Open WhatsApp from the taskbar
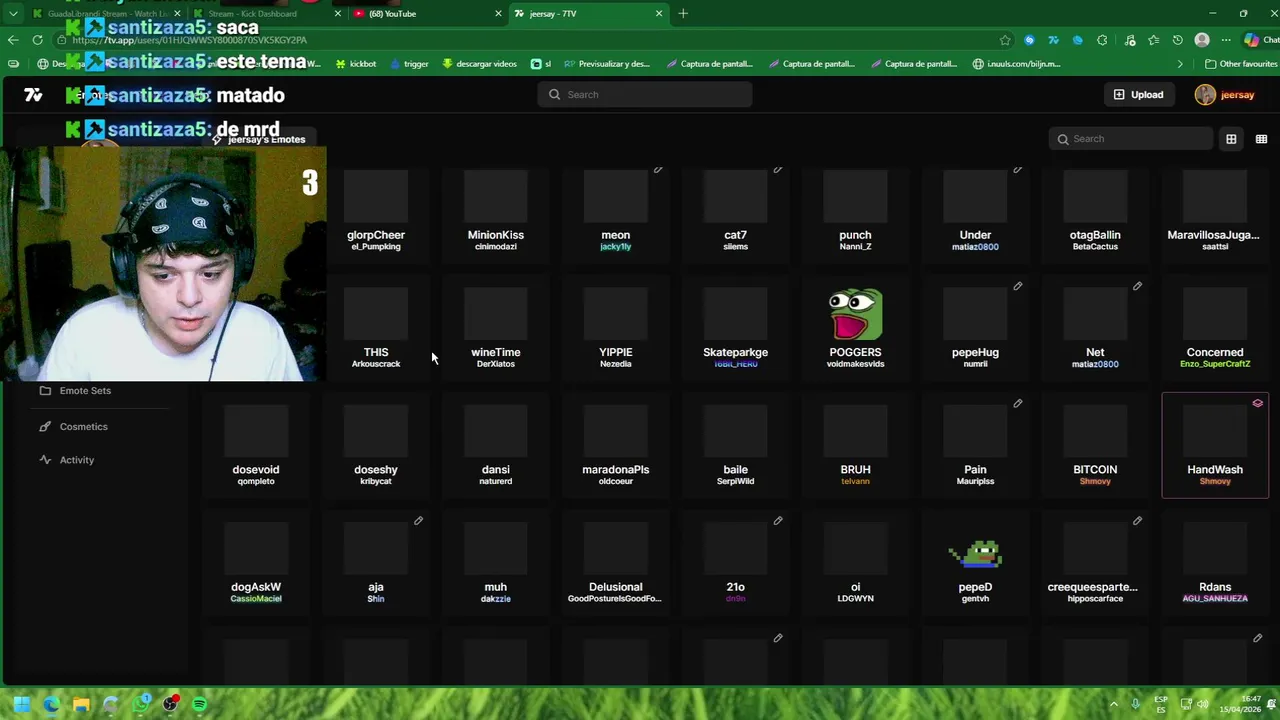Image resolution: width=1280 pixels, height=720 pixels. [x=141, y=704]
